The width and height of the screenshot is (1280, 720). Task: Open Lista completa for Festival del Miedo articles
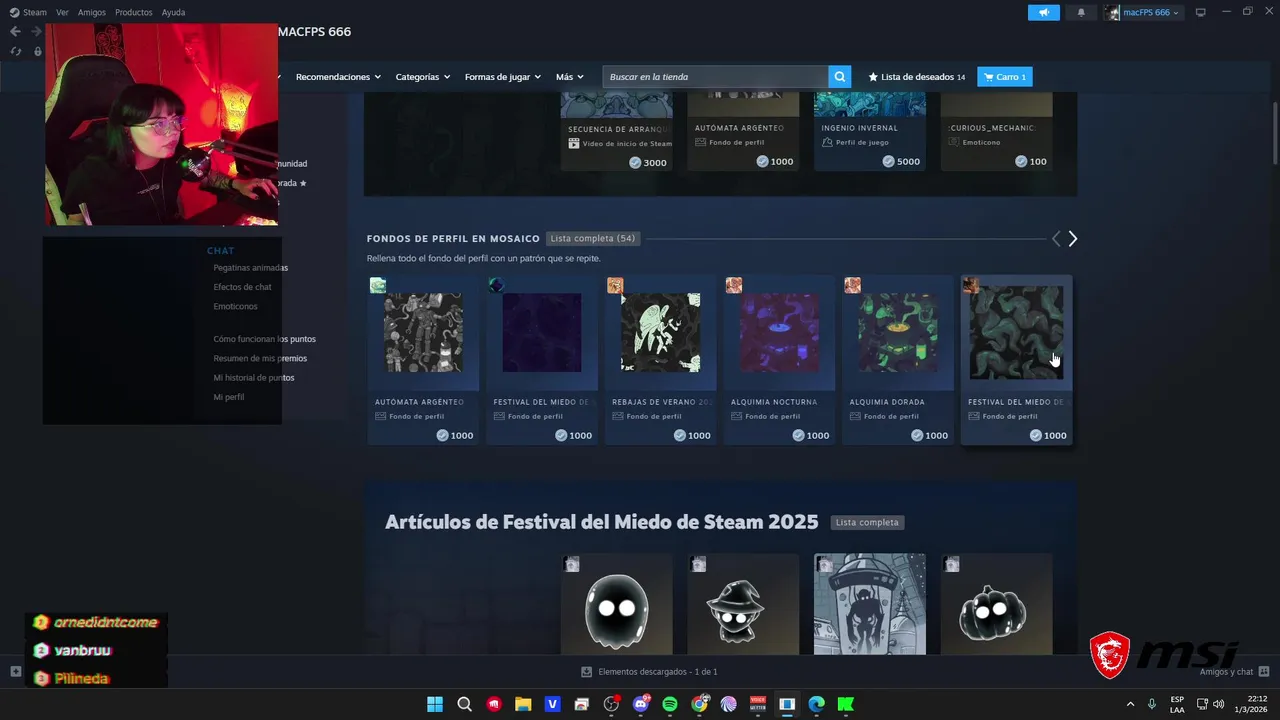tap(867, 522)
